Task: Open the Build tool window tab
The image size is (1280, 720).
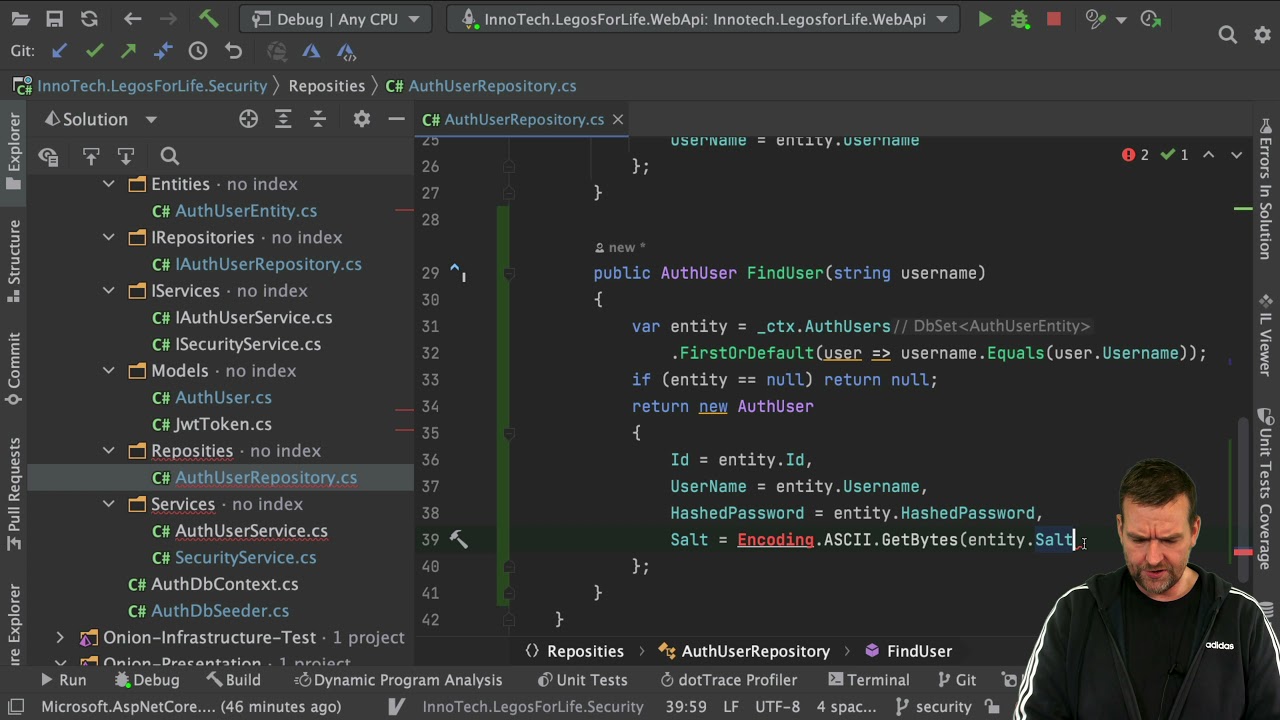Action: click(232, 680)
